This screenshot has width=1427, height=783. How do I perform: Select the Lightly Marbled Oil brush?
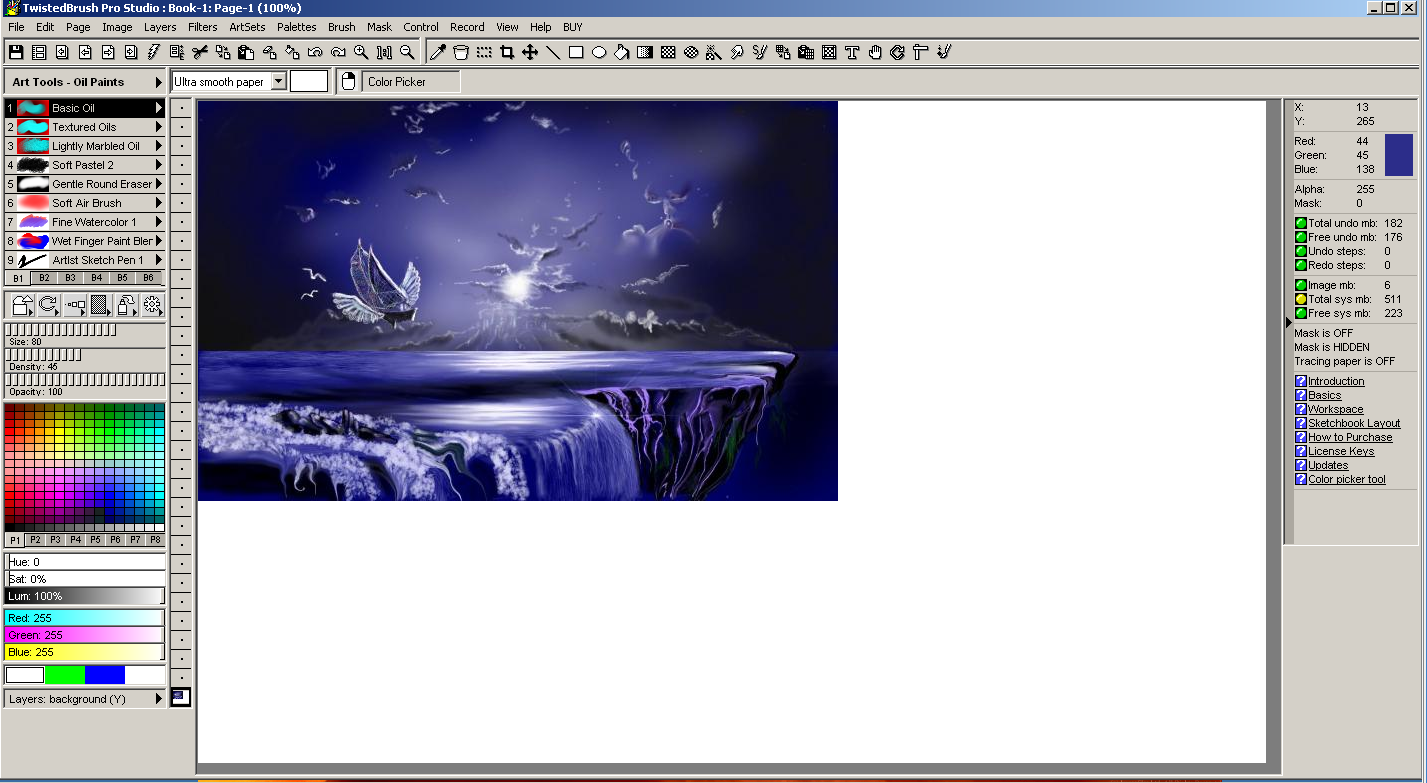pos(84,146)
